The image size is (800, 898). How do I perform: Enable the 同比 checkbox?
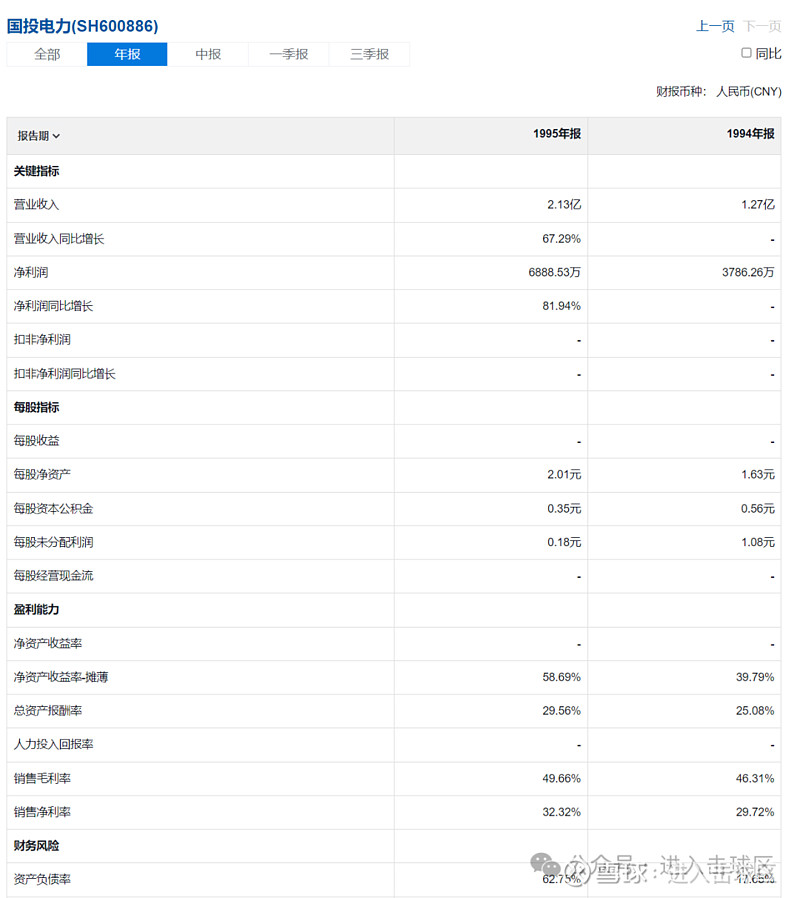point(746,53)
